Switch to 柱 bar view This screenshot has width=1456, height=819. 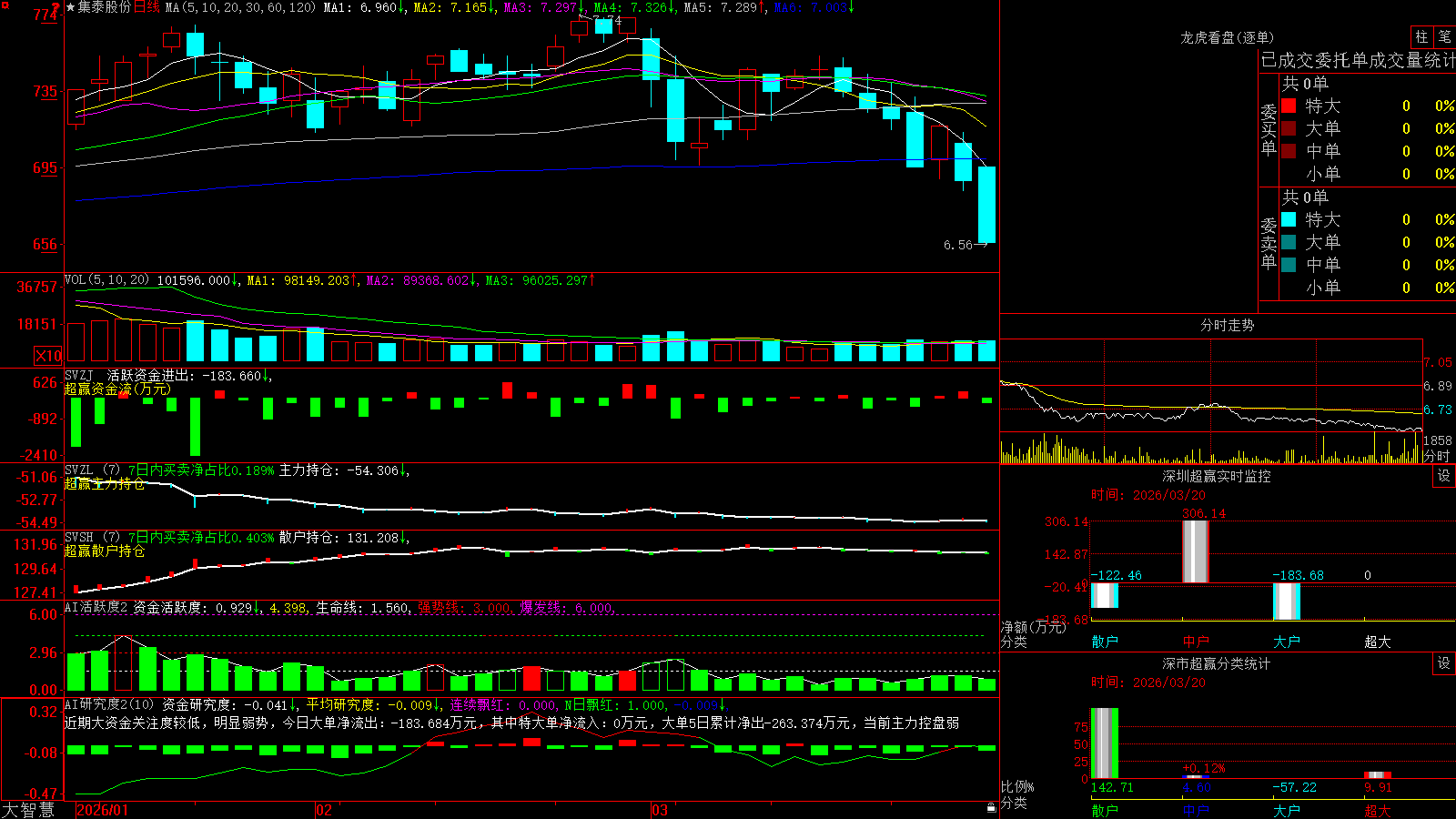click(x=1421, y=36)
